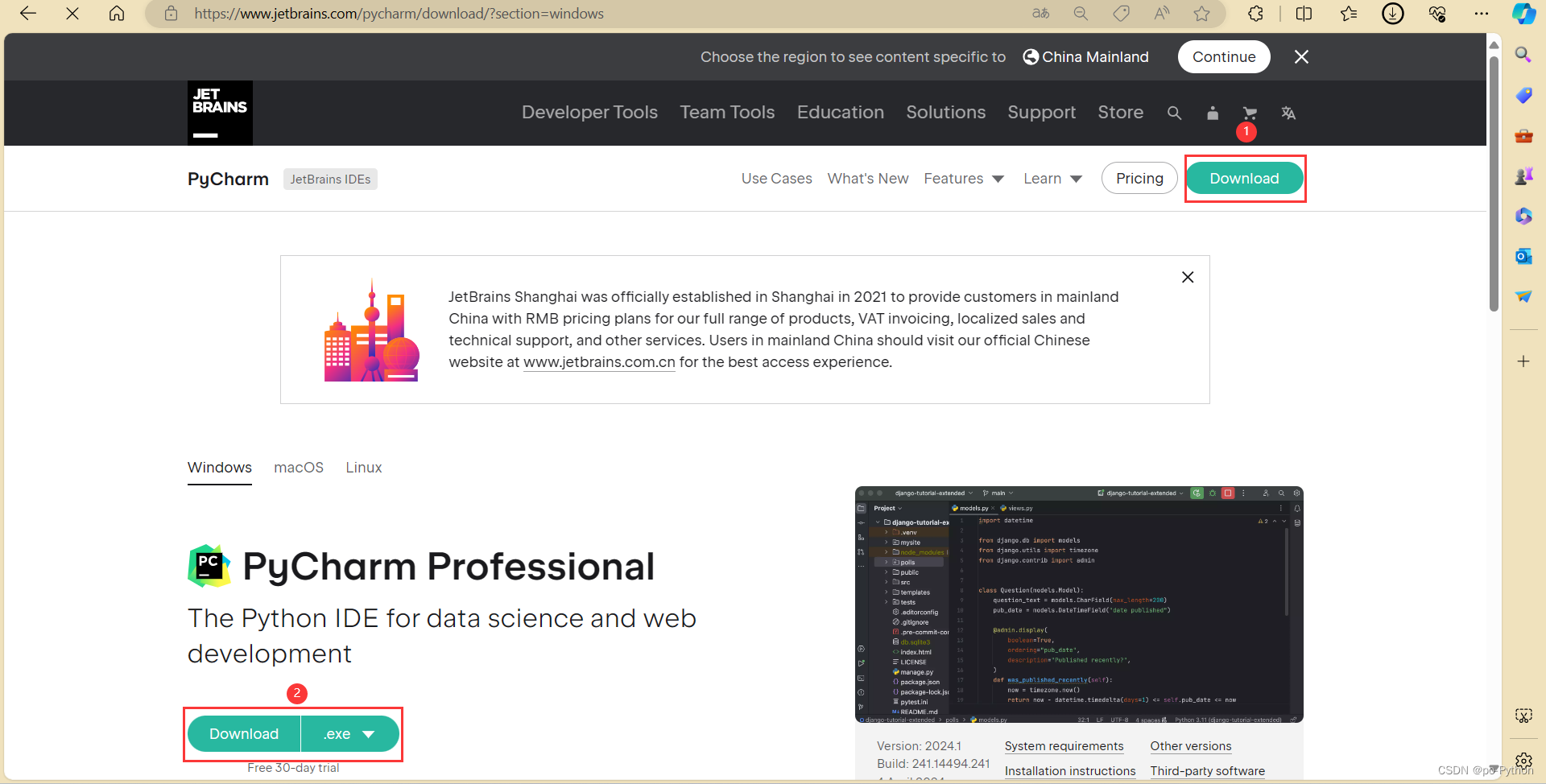
Task: Visit www.jetbrains.com.cn link
Action: [x=599, y=362]
